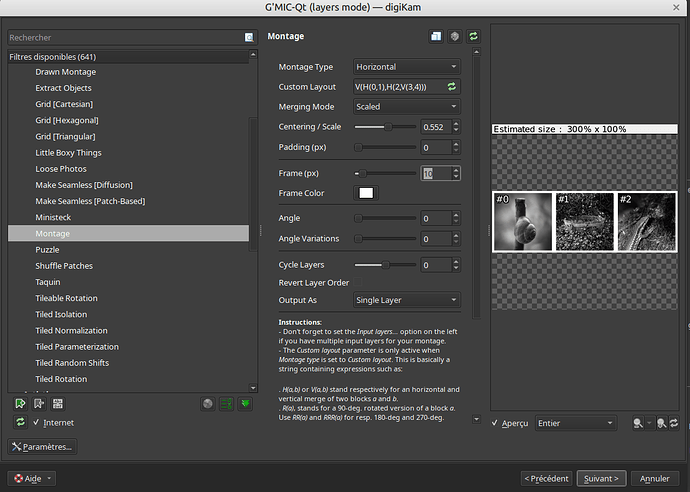Viewport: 690px width, 492px height.
Task: Click the green expand/collapse list icon
Action: click(x=227, y=404)
